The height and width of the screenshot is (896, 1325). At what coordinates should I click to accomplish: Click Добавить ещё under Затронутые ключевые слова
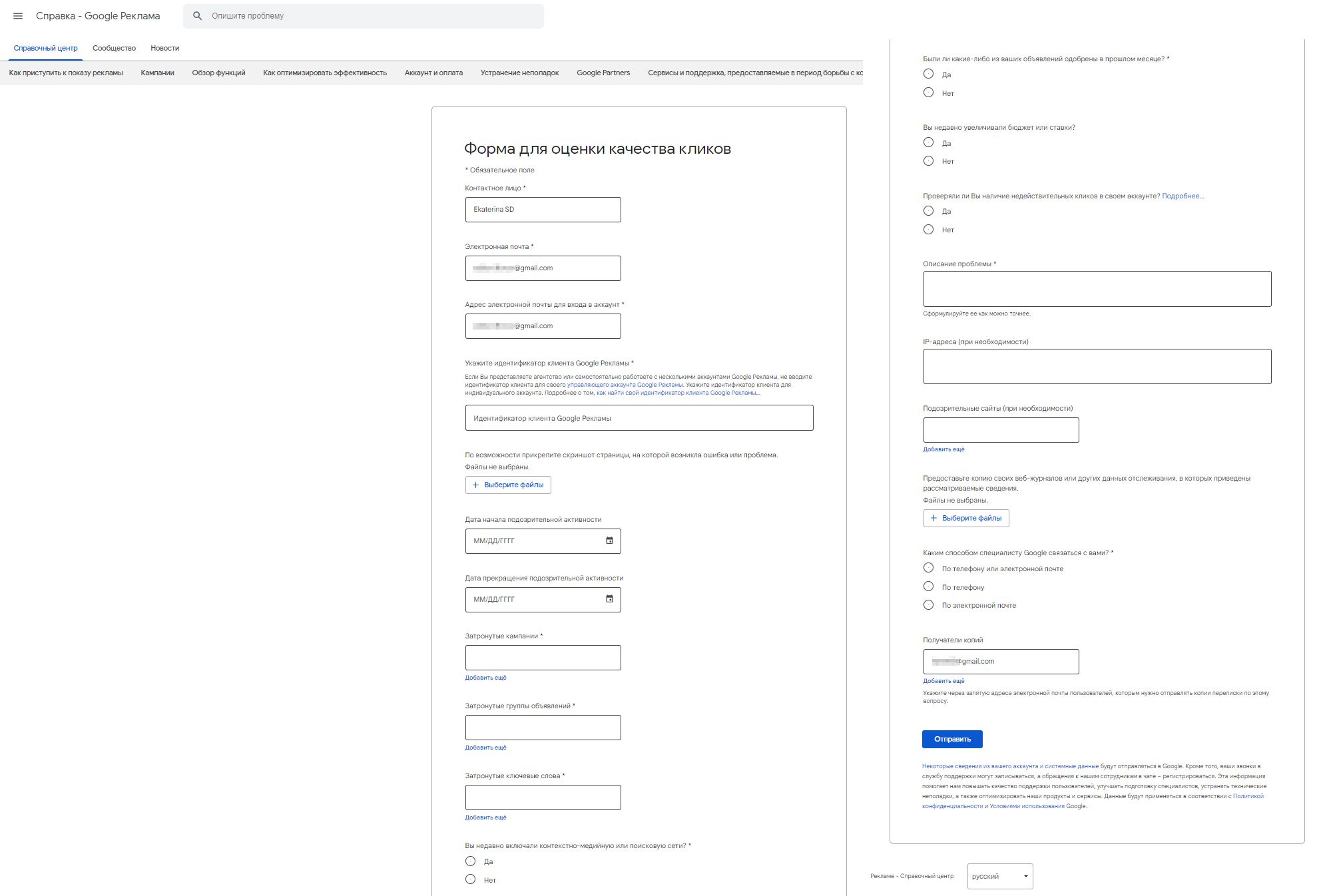(485, 817)
